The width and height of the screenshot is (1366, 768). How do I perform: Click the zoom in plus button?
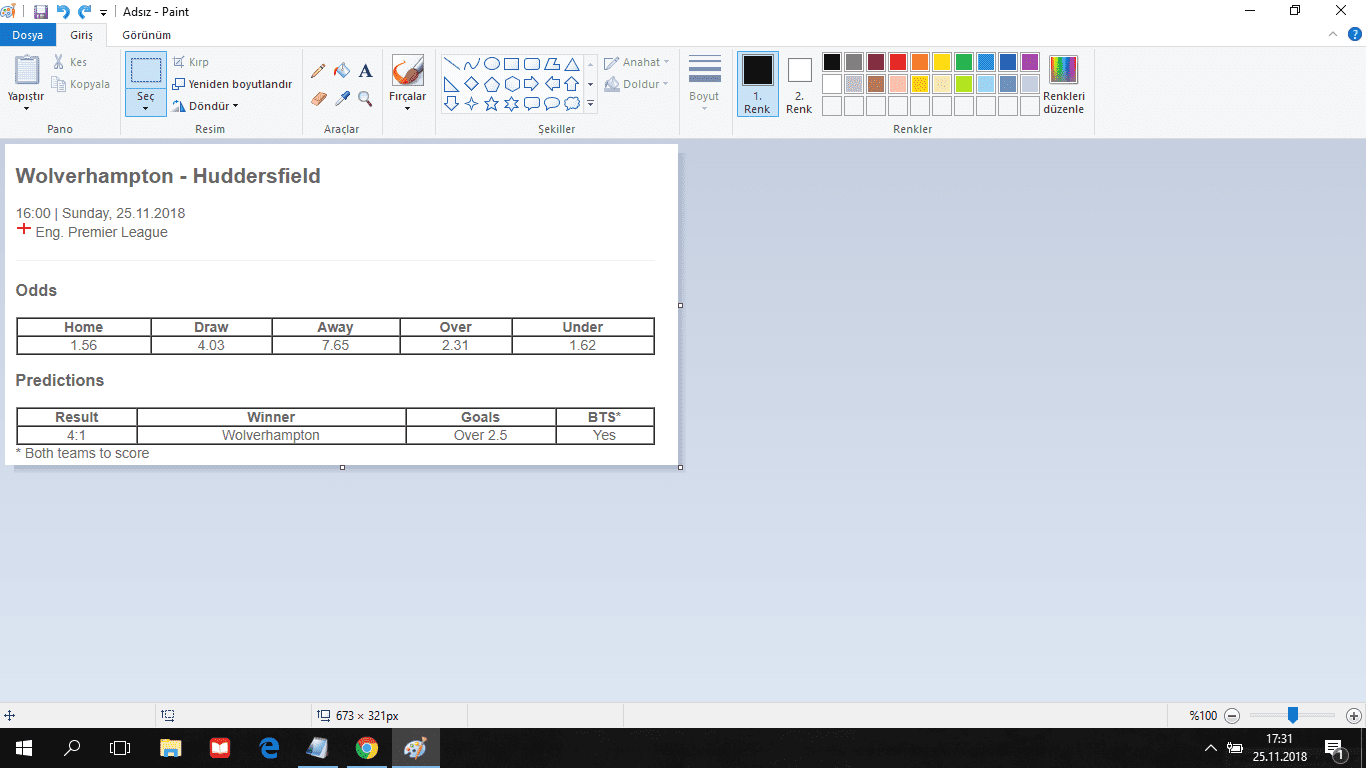1353,716
